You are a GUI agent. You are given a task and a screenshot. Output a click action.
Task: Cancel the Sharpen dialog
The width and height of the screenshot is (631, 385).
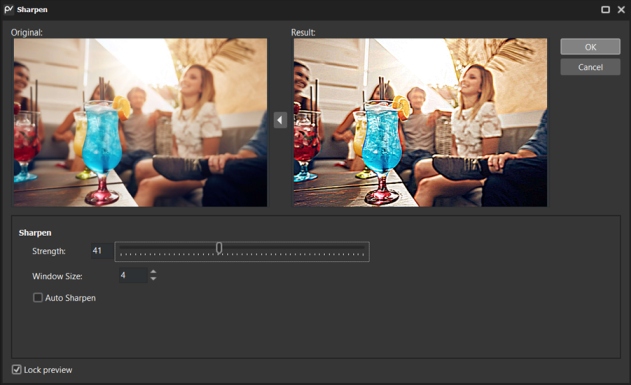pyautogui.click(x=590, y=67)
